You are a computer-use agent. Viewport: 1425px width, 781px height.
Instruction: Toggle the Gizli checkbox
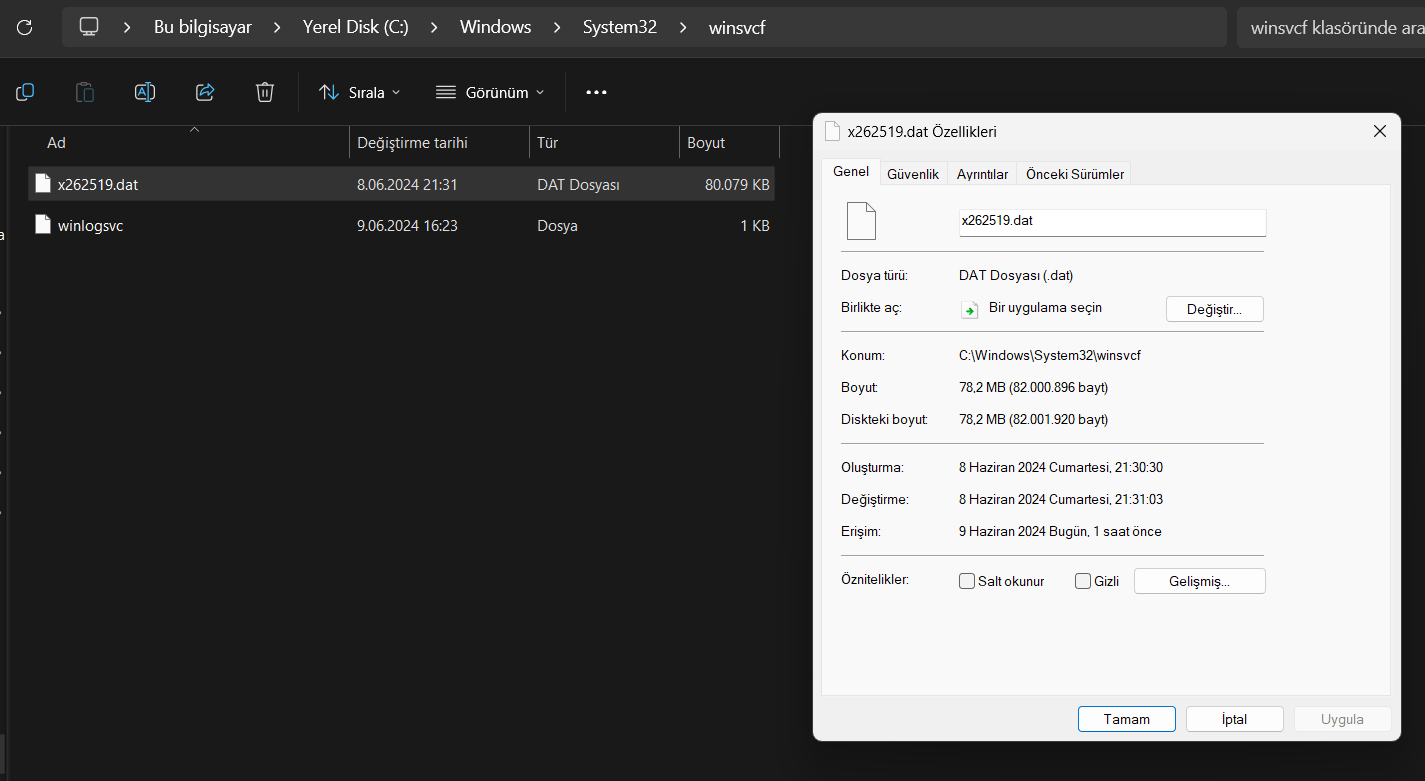click(x=1083, y=581)
